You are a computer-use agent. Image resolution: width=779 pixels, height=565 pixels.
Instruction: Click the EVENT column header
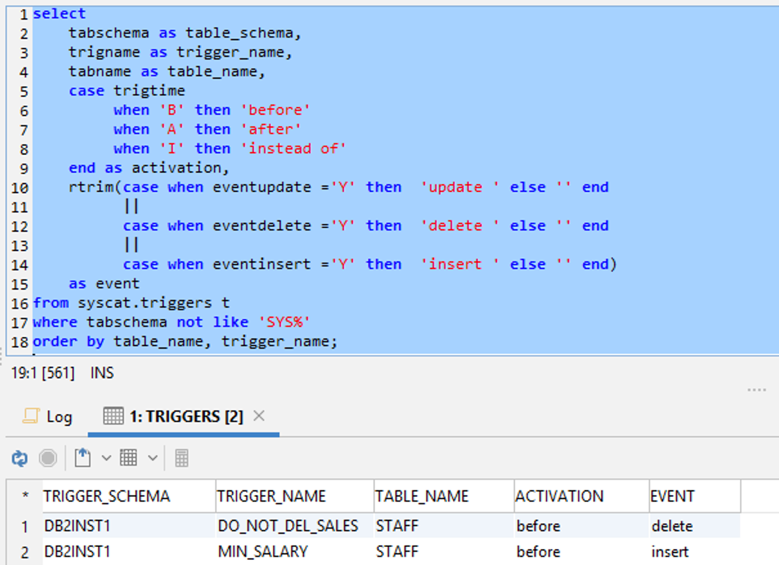(671, 496)
